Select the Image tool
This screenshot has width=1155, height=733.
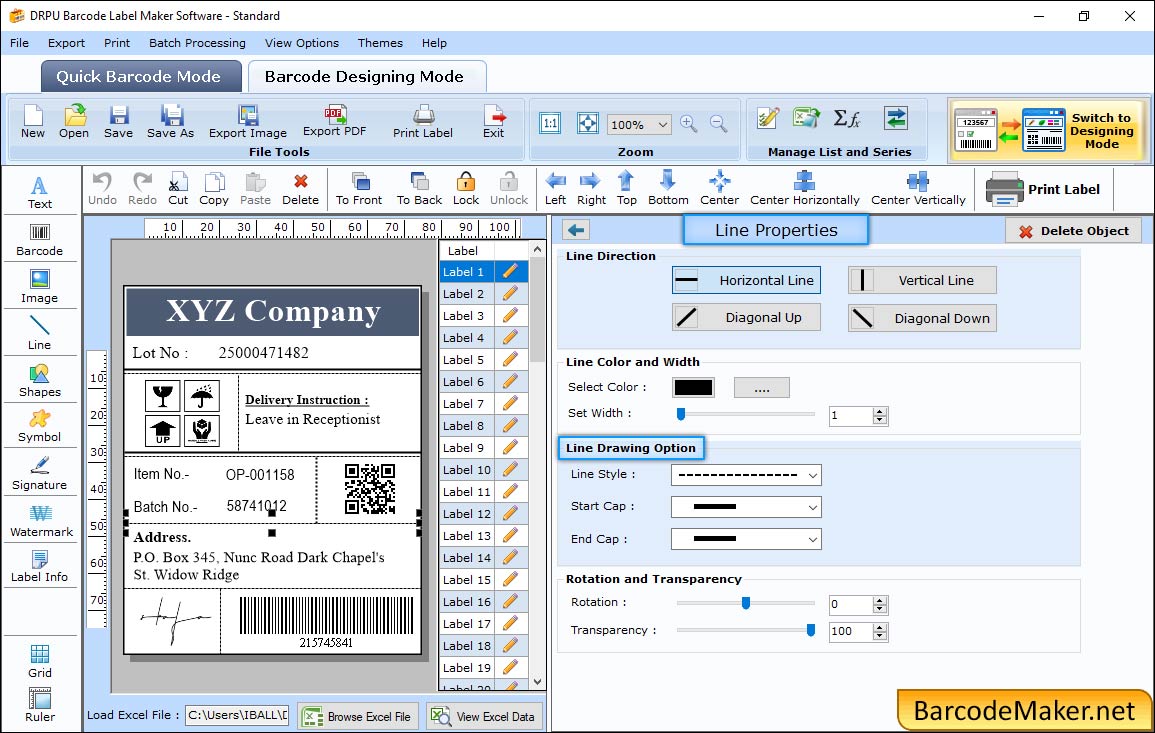[40, 287]
